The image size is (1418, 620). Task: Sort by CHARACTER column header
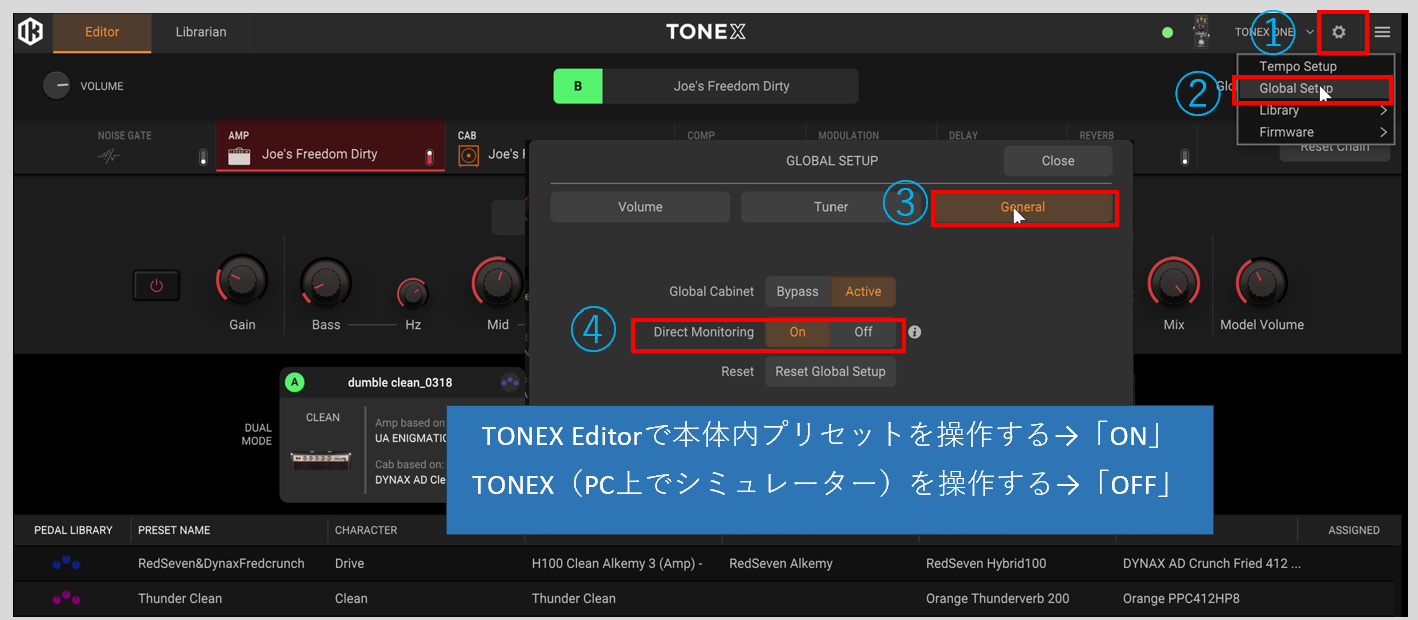pyautogui.click(x=366, y=530)
